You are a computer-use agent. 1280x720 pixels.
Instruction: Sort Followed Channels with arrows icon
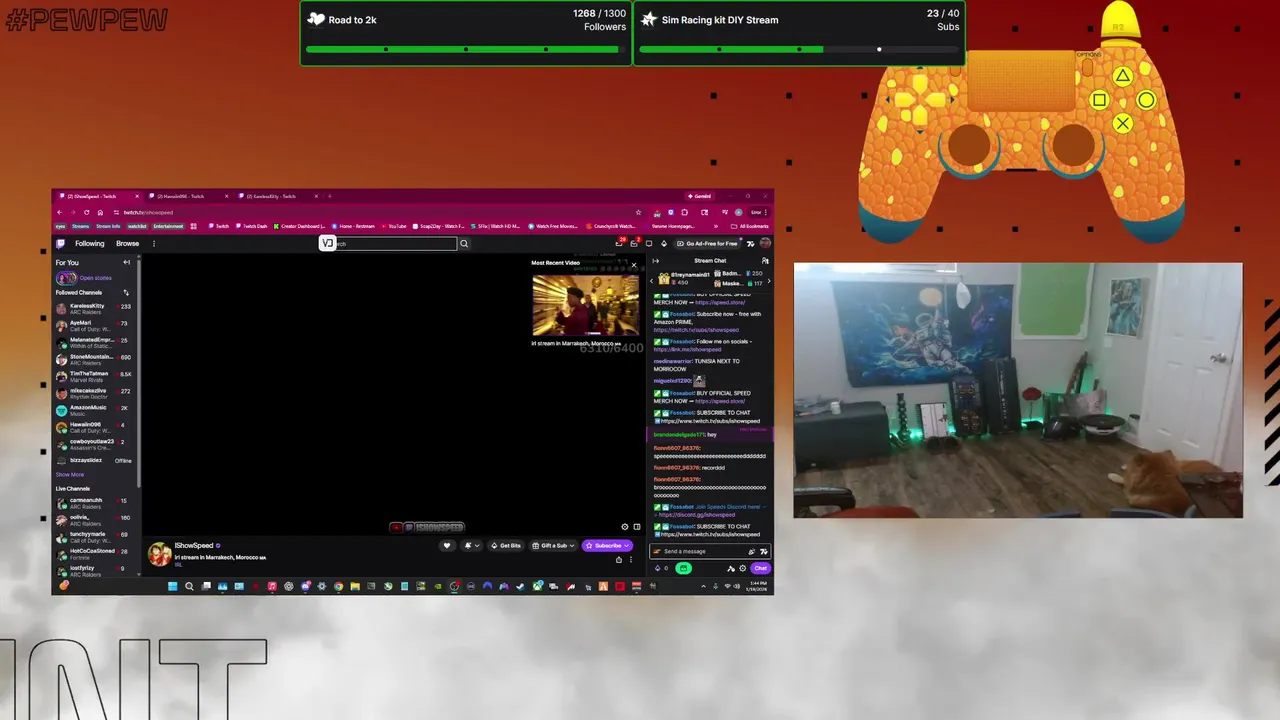(x=126, y=292)
